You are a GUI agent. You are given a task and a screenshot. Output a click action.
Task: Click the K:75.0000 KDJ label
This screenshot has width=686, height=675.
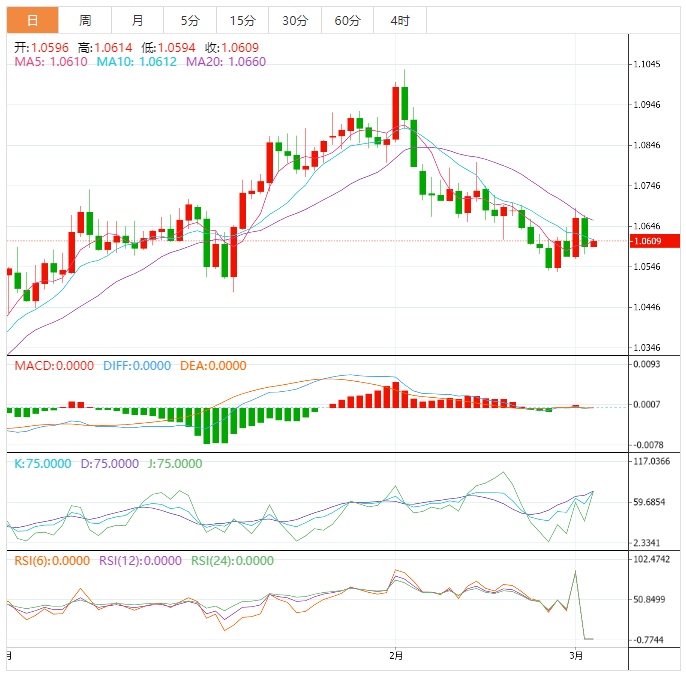(42, 464)
